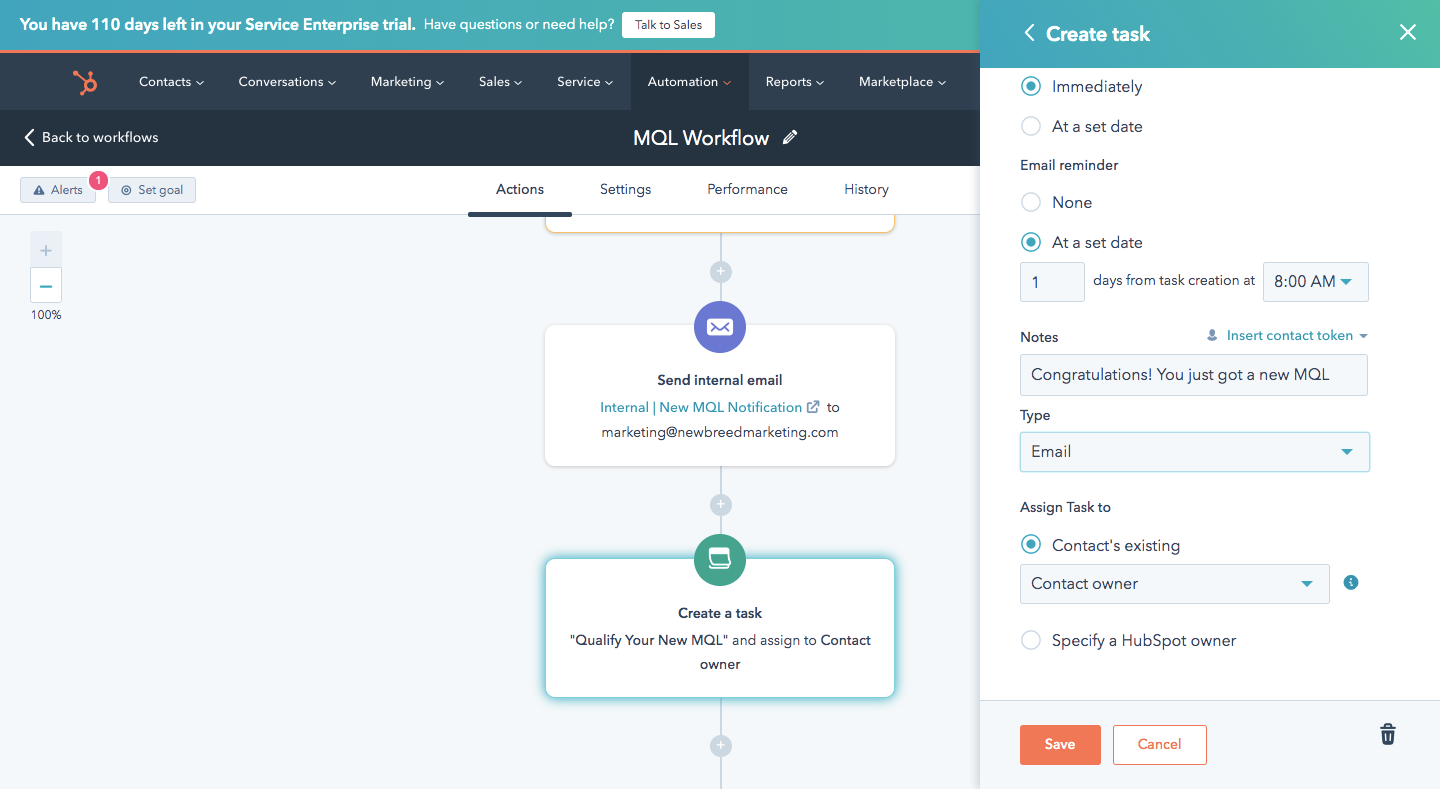Click the zoom out minus button

[x=46, y=286]
